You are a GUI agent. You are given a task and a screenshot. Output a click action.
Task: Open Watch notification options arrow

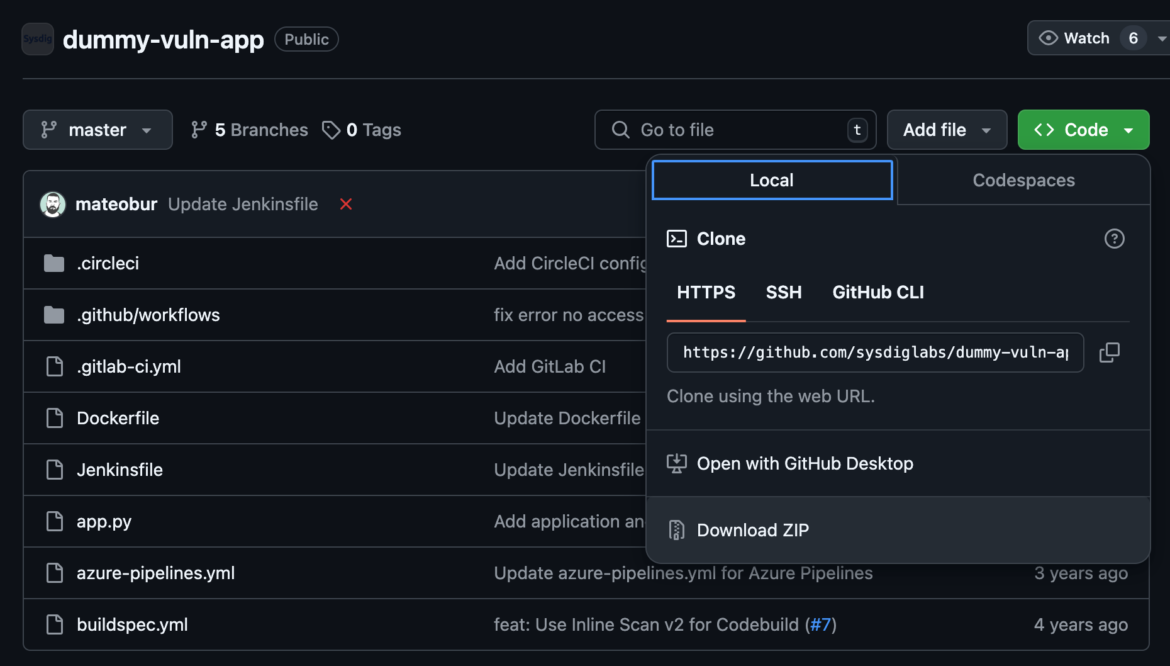(x=1161, y=38)
